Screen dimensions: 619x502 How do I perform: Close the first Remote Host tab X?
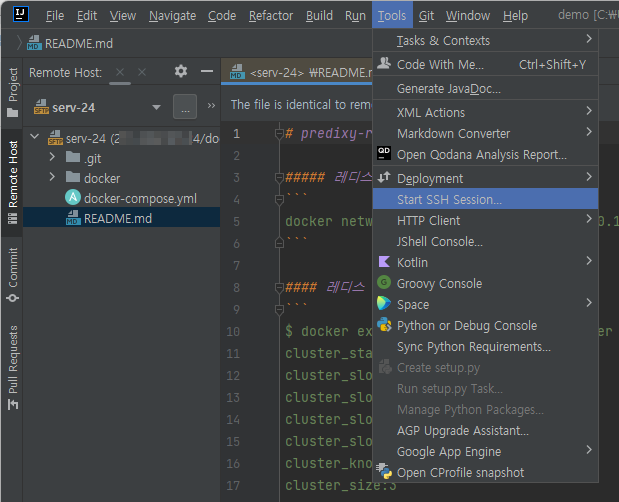pyautogui.click(x=120, y=72)
